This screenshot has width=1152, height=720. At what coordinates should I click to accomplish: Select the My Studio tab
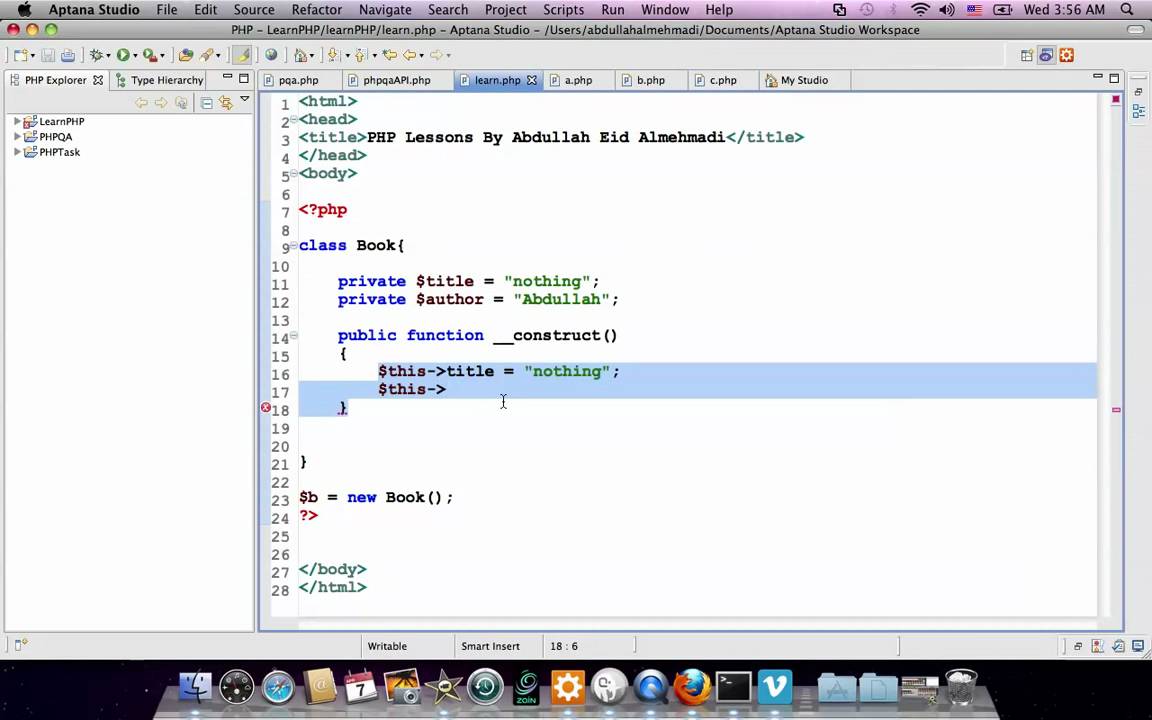coord(803,80)
